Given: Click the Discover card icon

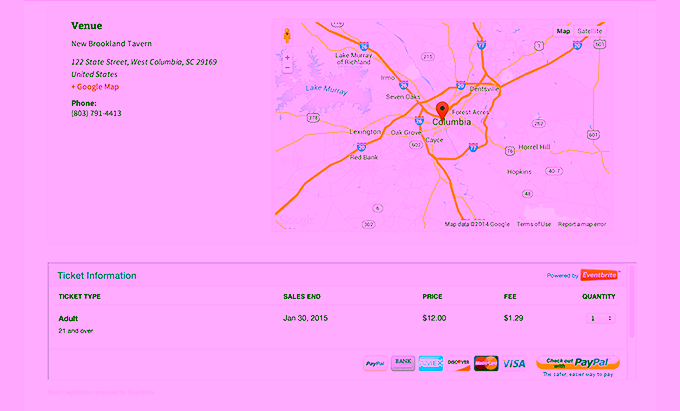Looking at the screenshot, I should tap(458, 363).
